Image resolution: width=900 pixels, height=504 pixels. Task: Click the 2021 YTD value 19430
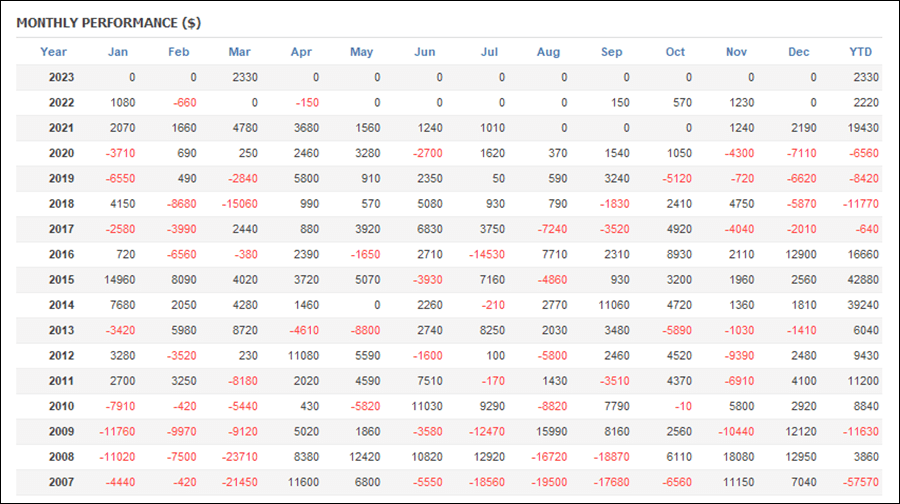point(863,128)
